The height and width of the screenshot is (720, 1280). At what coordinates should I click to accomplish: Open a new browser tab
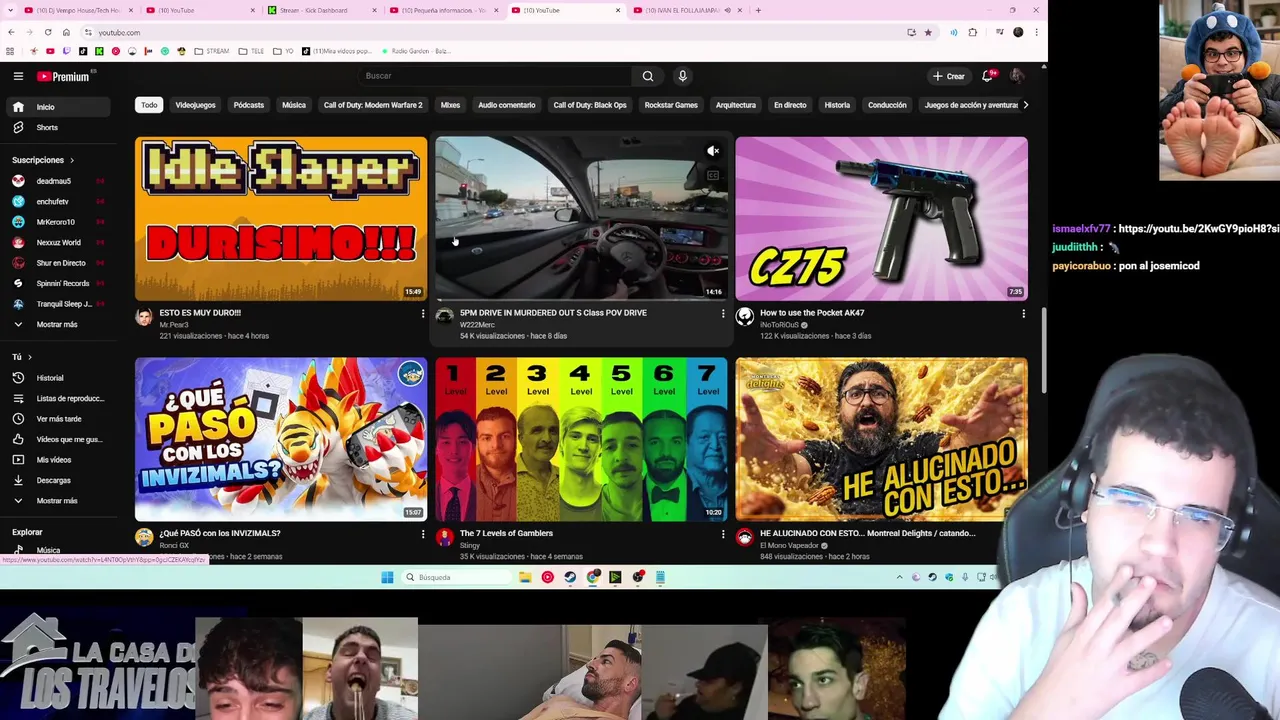click(x=758, y=10)
